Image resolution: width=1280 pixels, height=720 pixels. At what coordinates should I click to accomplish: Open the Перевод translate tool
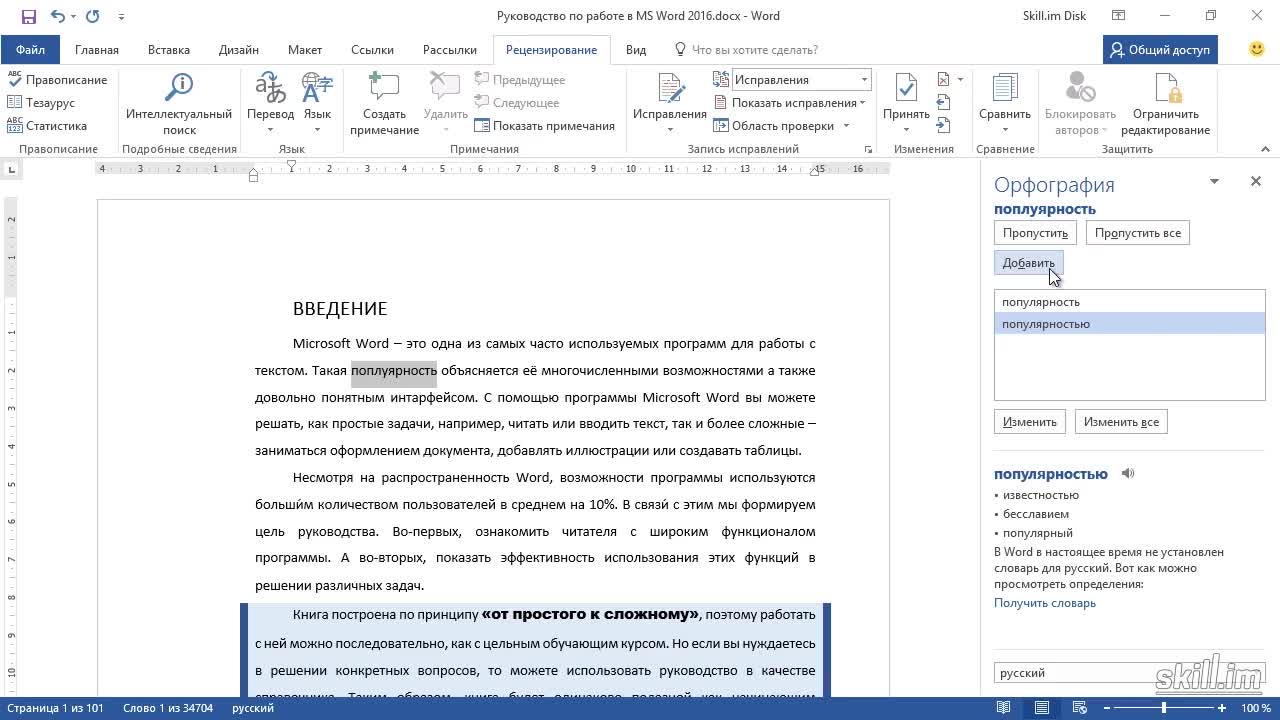[270, 104]
